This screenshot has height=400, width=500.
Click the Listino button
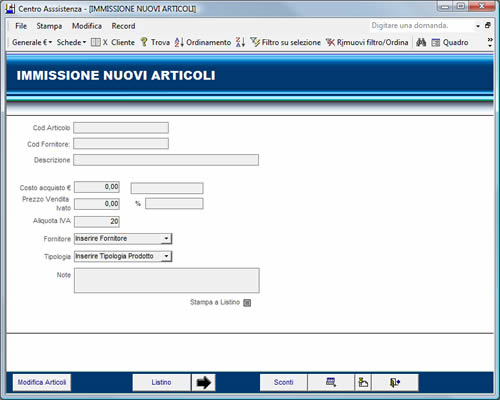tap(162, 382)
